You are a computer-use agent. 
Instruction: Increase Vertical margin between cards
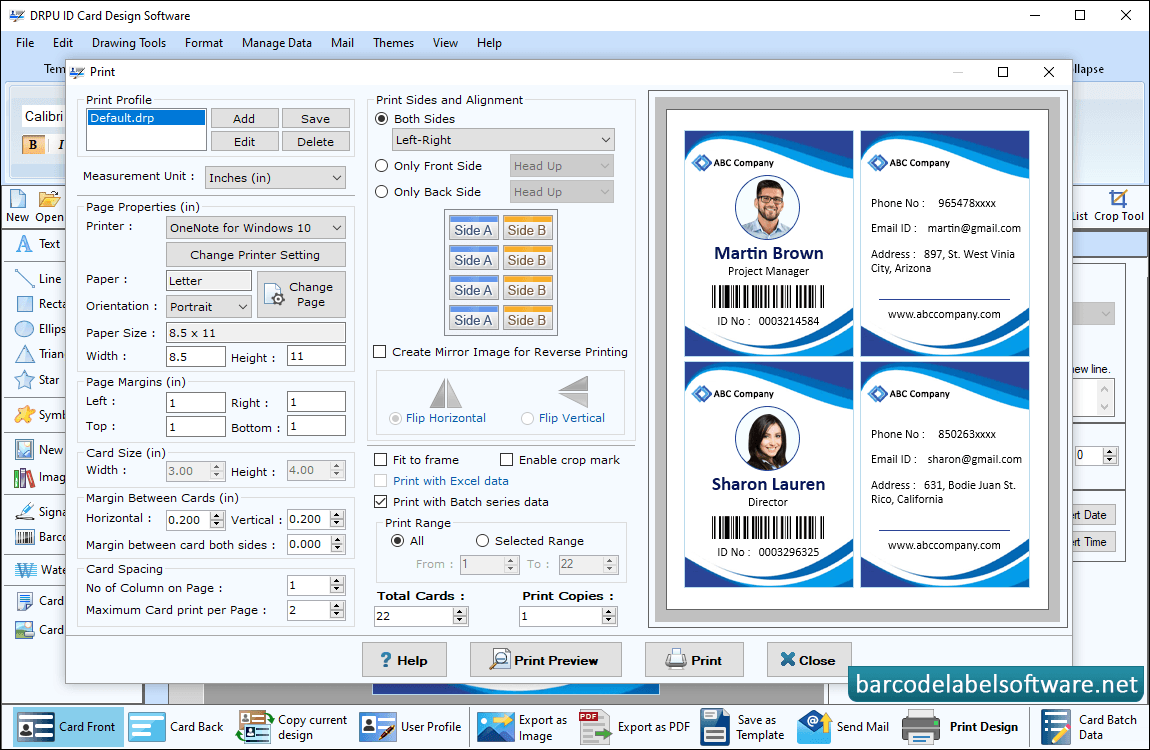[337, 515]
